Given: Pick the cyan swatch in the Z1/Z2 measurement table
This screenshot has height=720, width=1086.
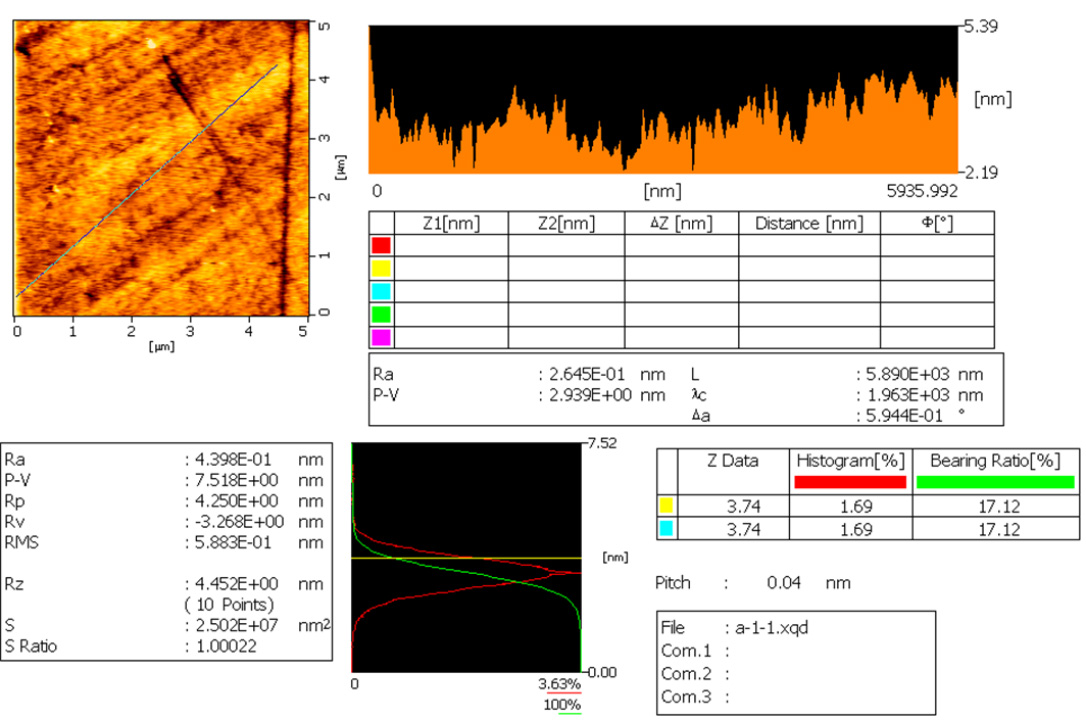Looking at the screenshot, I should click(x=381, y=291).
